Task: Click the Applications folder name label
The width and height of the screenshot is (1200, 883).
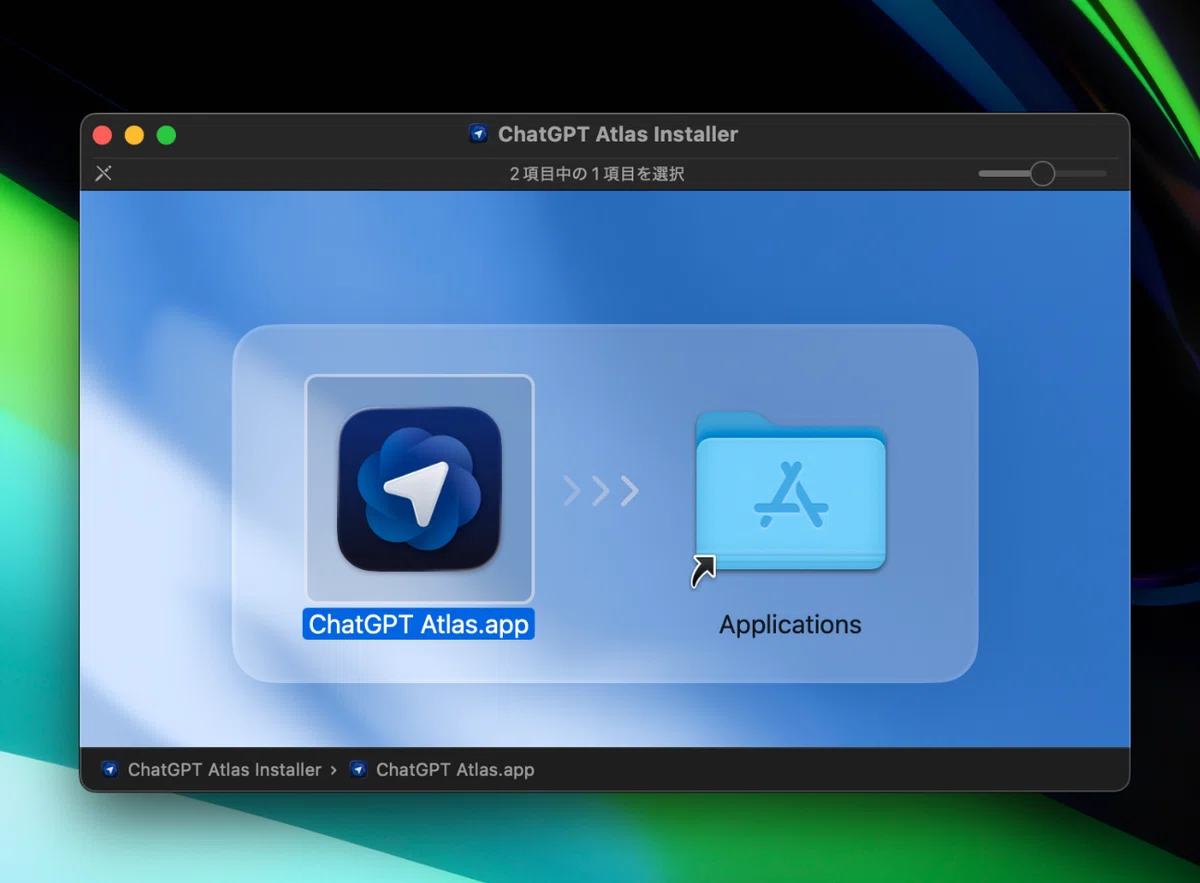Action: [790, 625]
